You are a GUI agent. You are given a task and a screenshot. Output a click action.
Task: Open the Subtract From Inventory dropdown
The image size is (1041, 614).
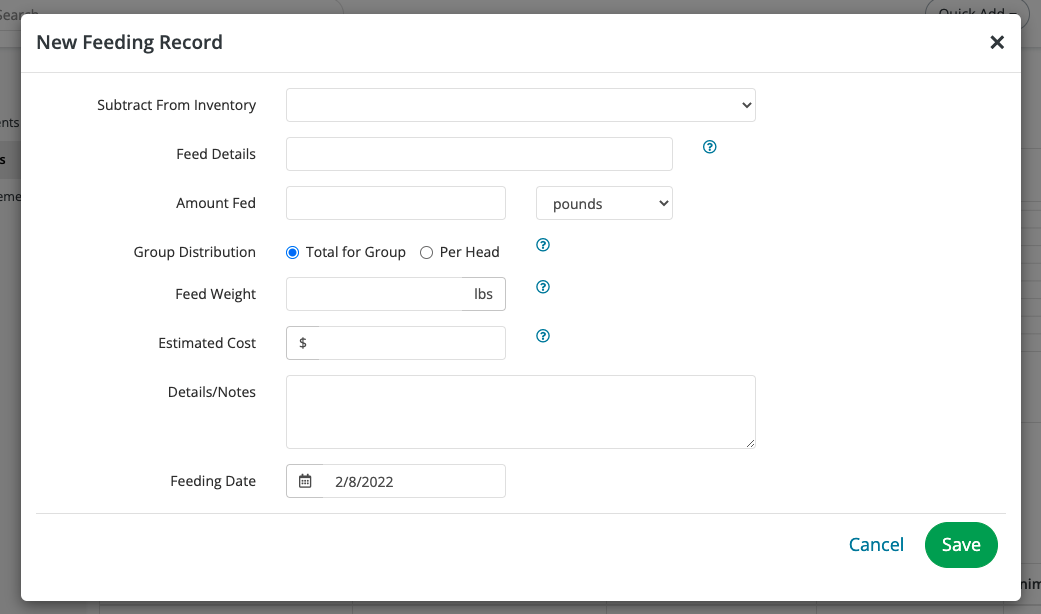point(520,105)
